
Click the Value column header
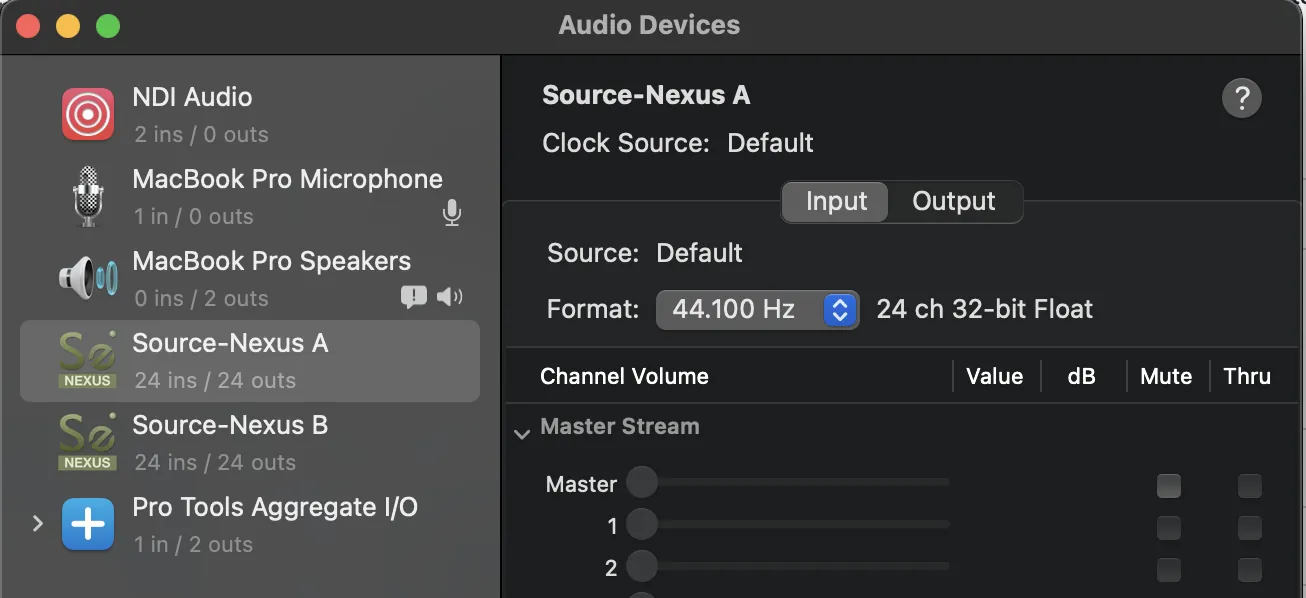994,376
